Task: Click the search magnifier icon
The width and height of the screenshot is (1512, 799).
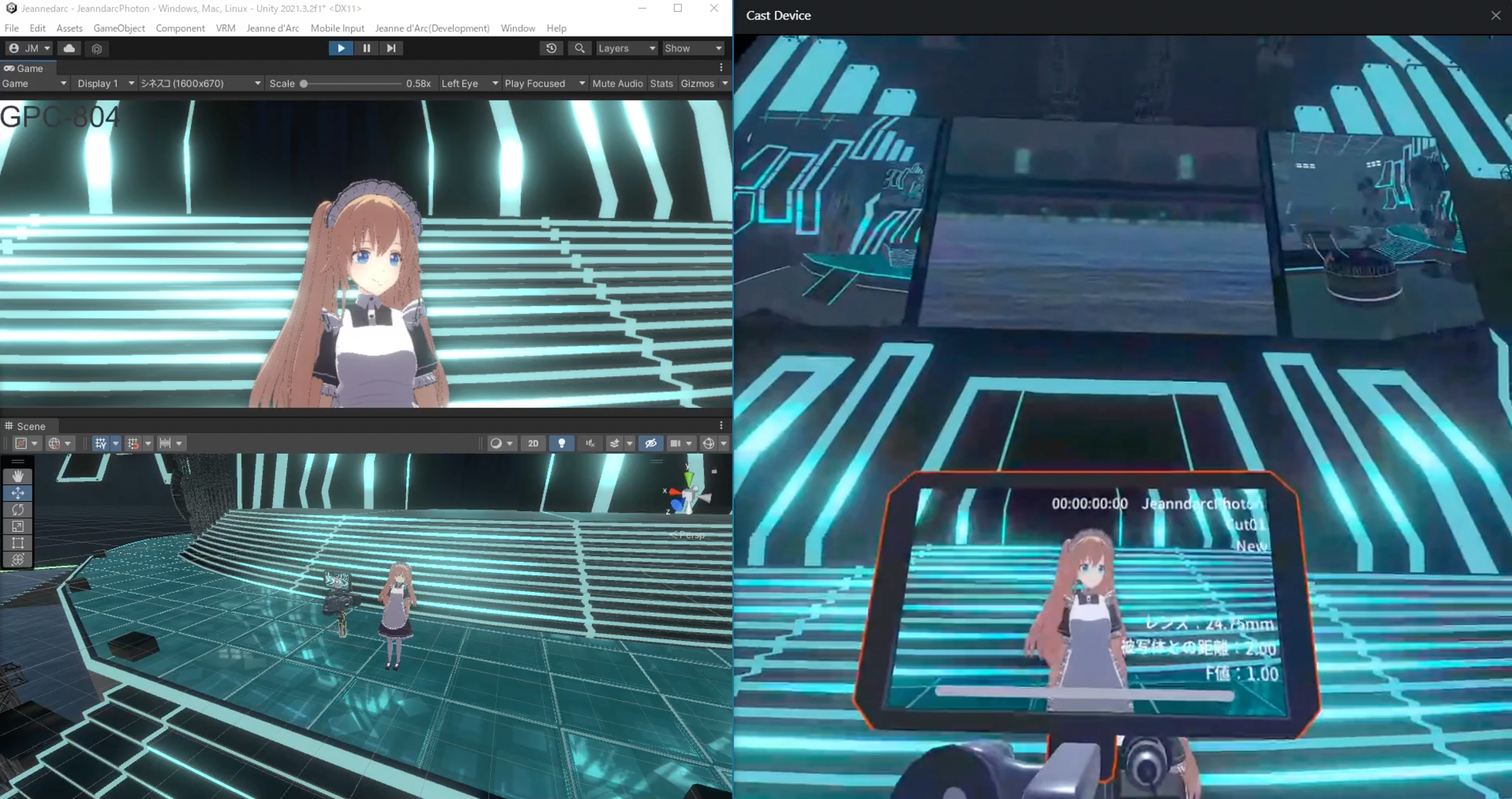Action: (579, 48)
